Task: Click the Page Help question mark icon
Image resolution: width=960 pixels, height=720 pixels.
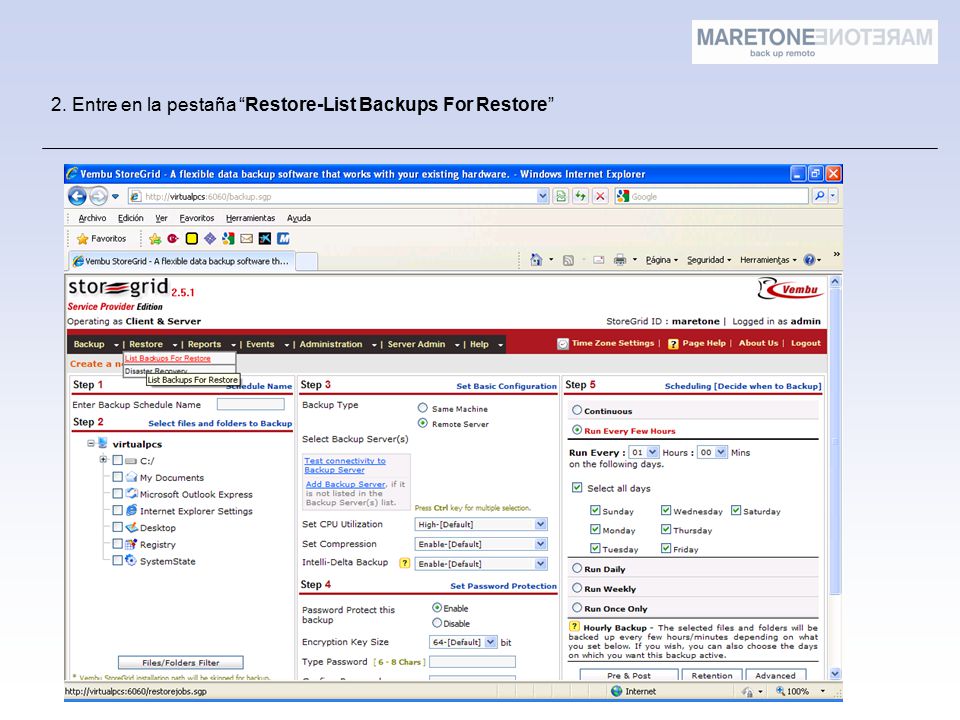Action: click(673, 343)
